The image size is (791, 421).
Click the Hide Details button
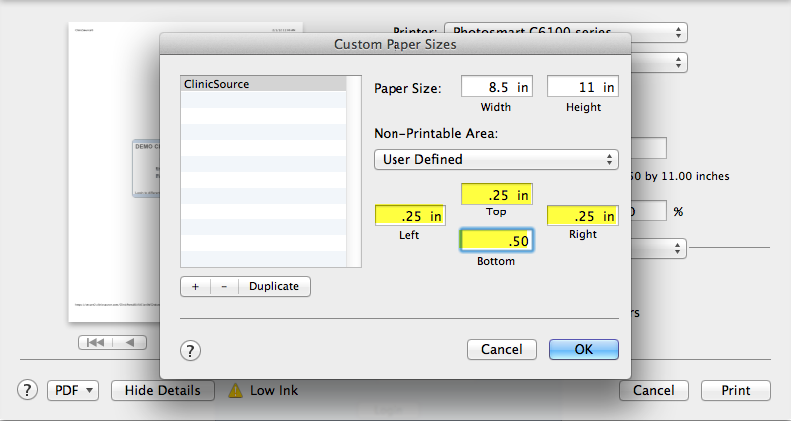pyautogui.click(x=162, y=390)
